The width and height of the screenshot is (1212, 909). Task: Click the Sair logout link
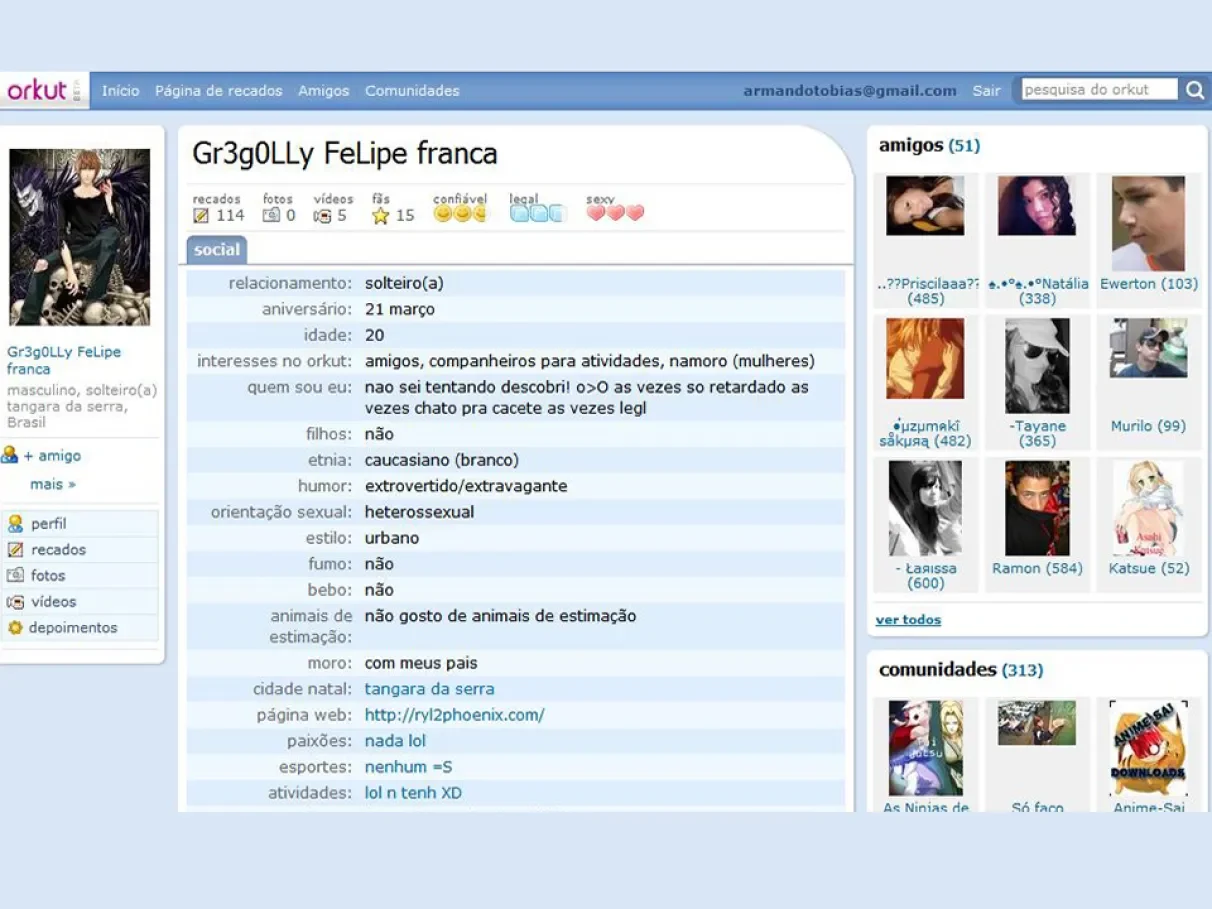pyautogui.click(x=986, y=90)
